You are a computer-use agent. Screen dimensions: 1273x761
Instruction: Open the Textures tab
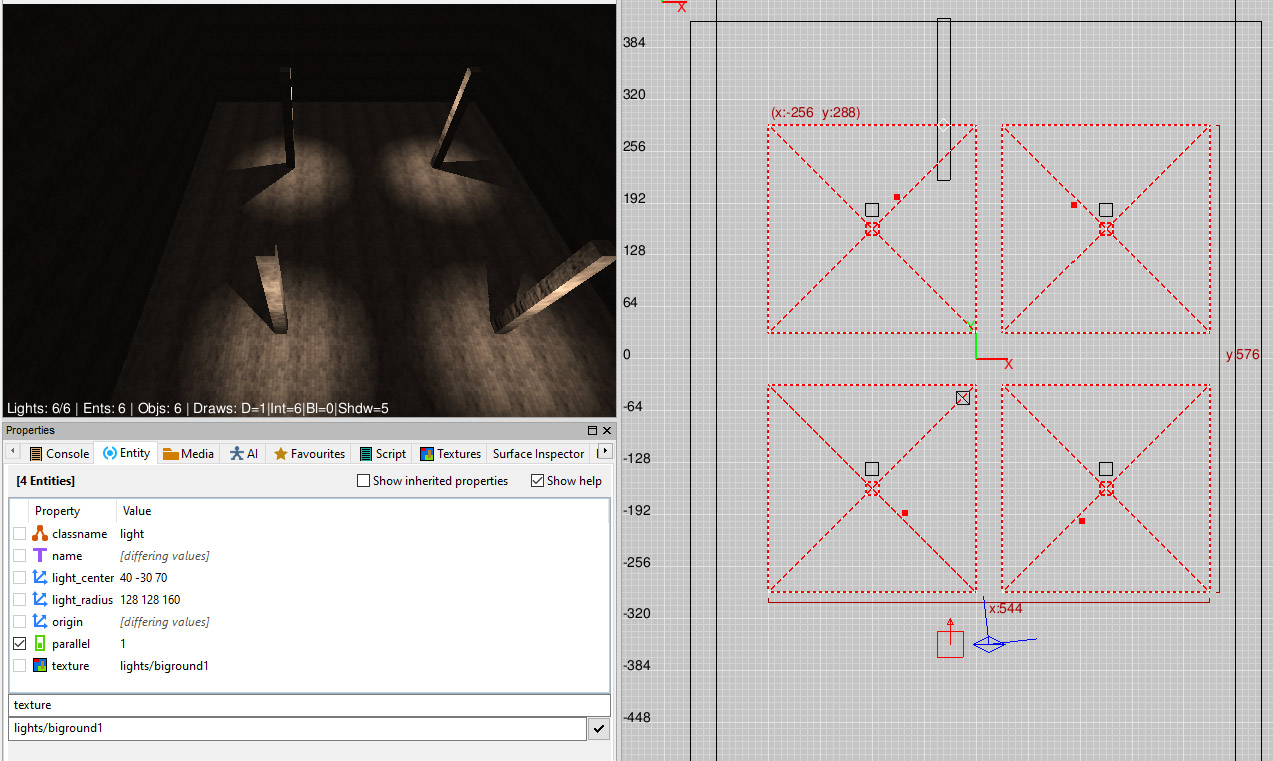click(451, 453)
